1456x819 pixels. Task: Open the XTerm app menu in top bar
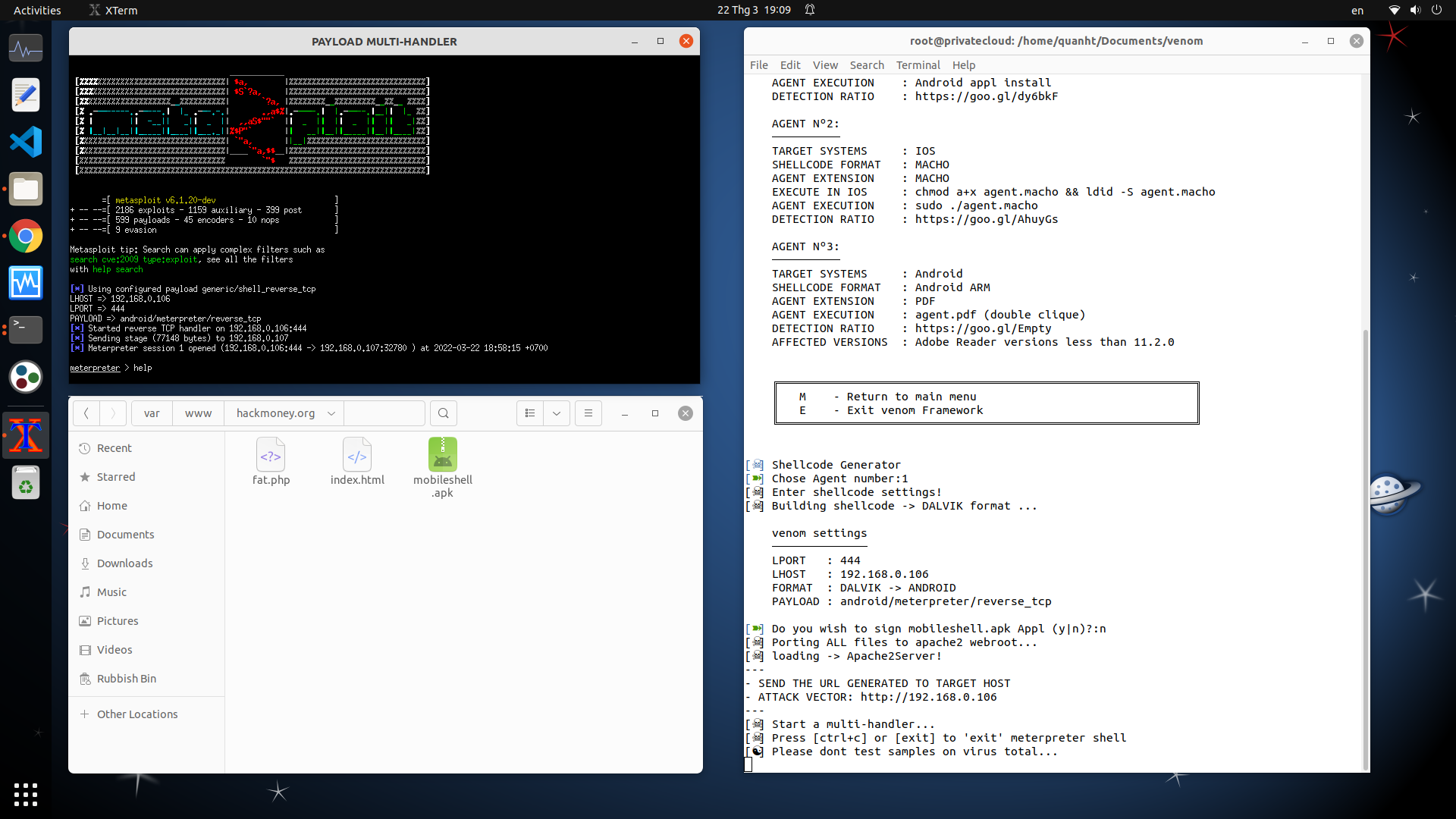pos(114,10)
